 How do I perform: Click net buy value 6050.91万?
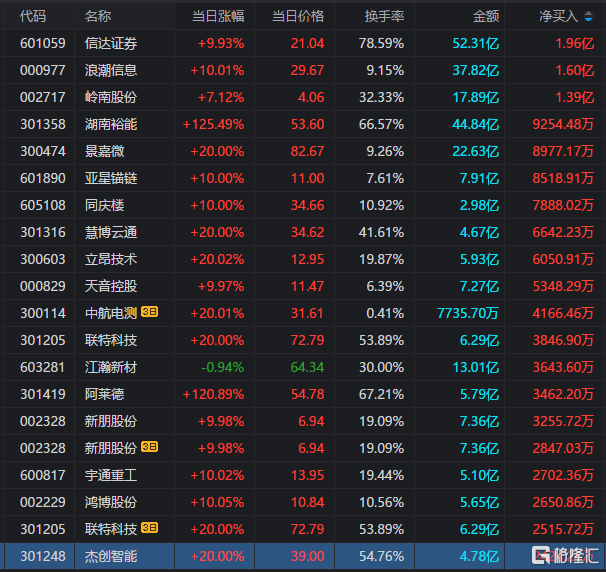pyautogui.click(x=563, y=259)
